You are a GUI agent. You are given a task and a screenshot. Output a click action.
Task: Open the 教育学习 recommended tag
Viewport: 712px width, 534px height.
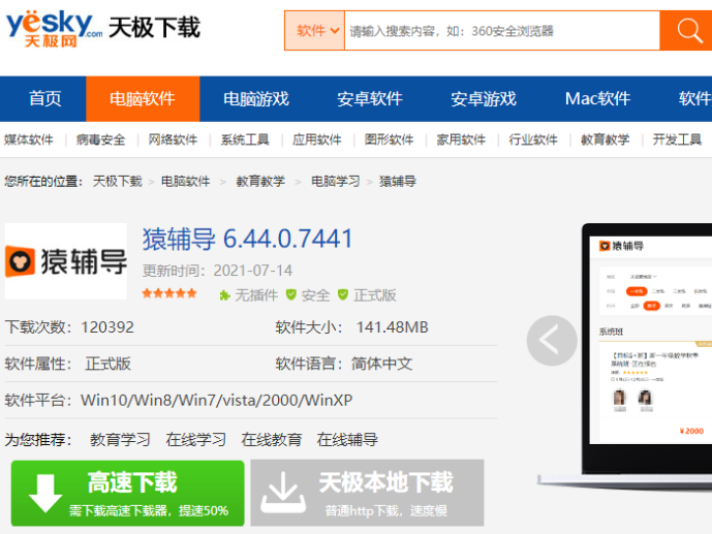pos(120,440)
